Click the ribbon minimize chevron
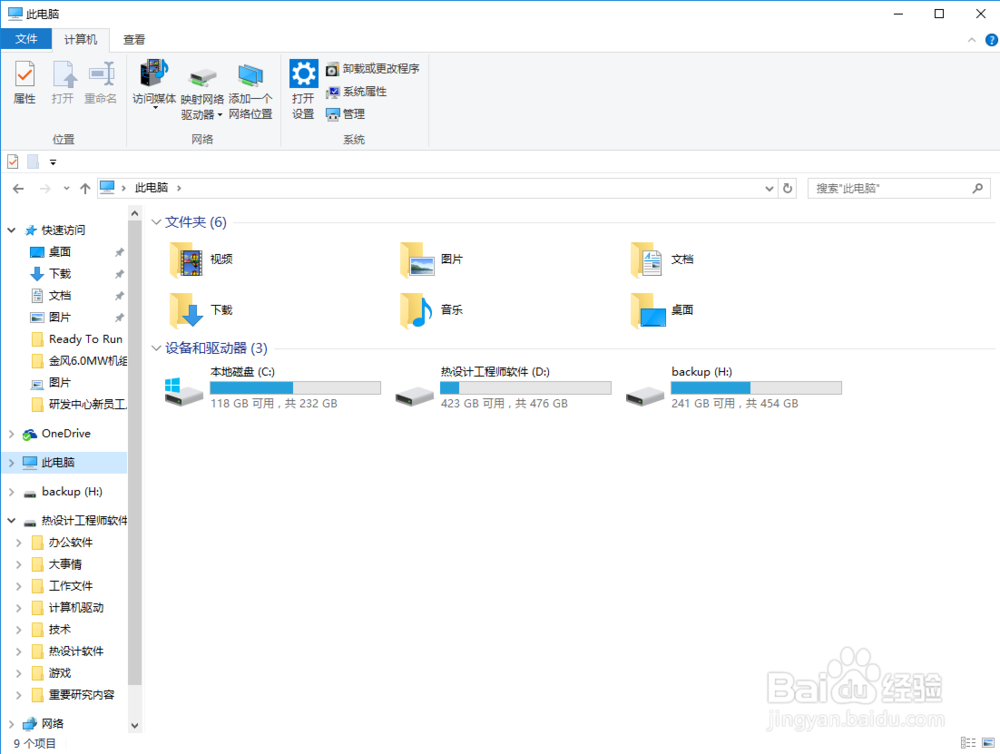The image size is (1000, 754). [x=970, y=39]
